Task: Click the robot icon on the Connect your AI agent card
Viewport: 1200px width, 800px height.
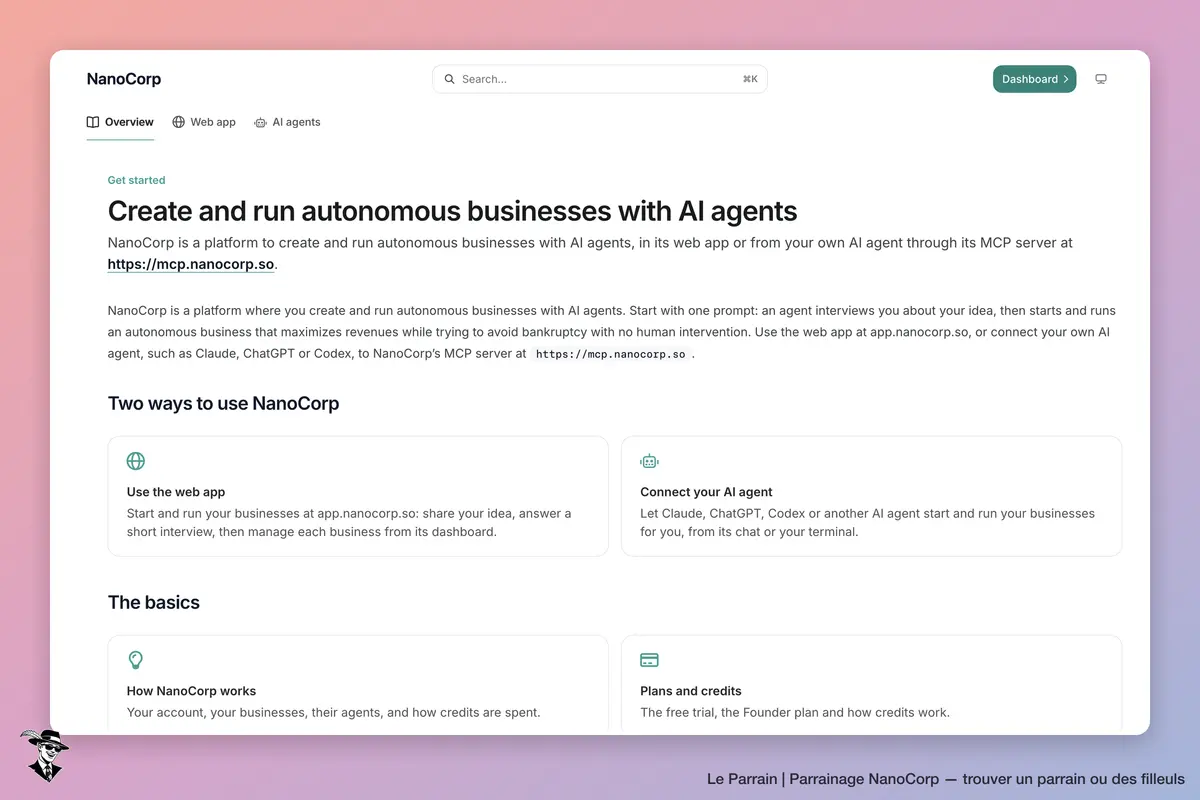Action: 650,461
